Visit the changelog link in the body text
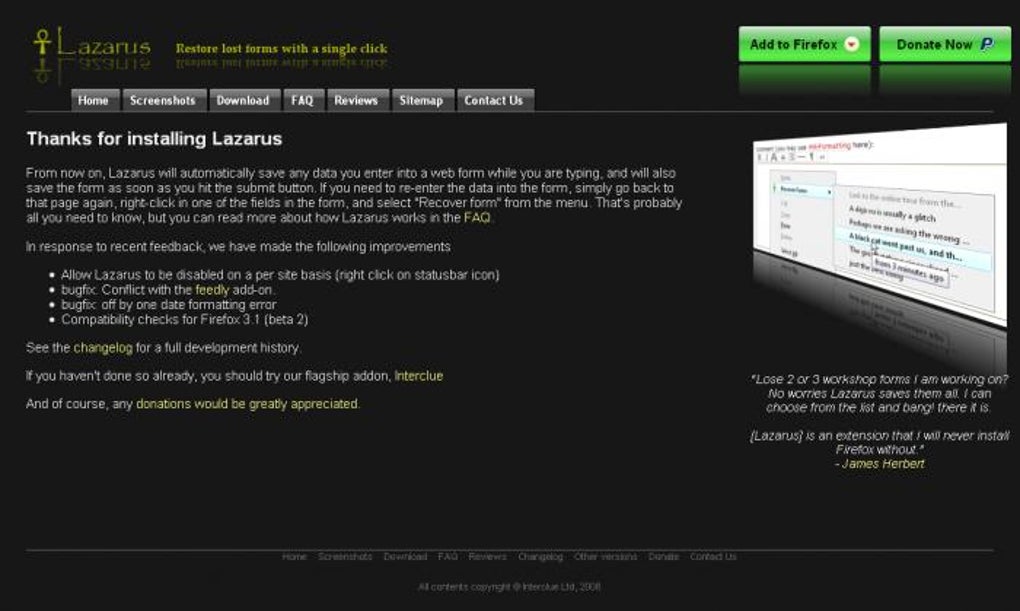The image size is (1020, 611). point(103,348)
